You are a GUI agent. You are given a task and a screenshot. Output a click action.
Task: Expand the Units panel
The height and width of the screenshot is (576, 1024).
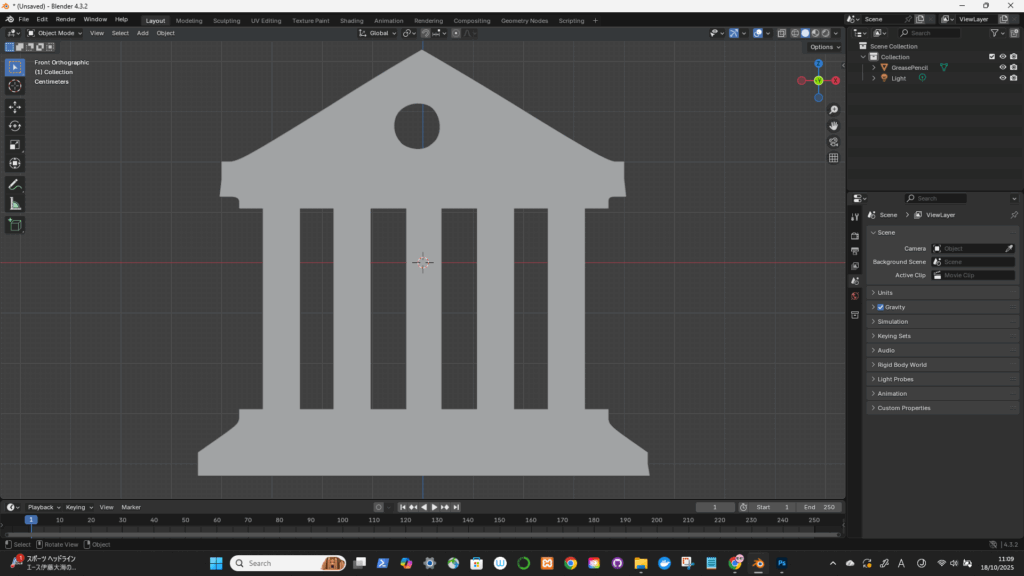coord(884,293)
